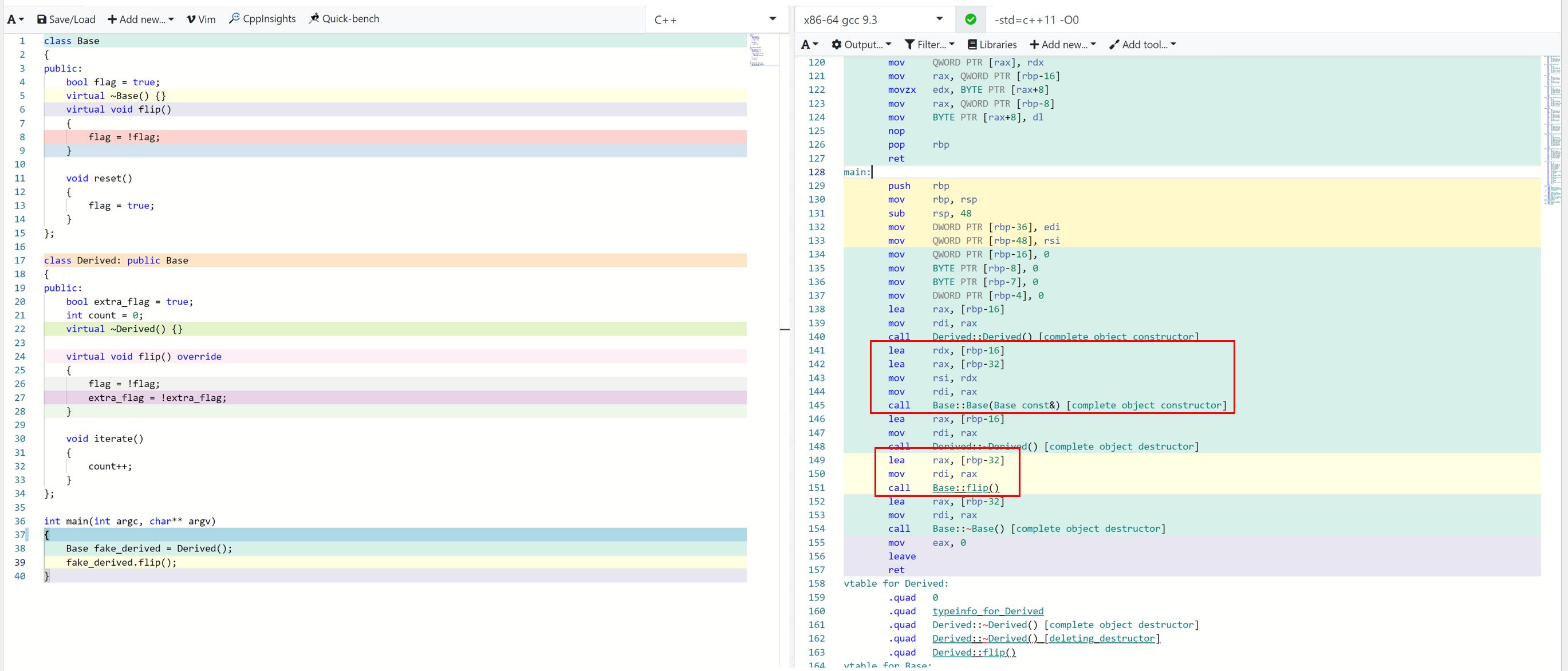Open CppInsights for this source
Image resolution: width=1568 pixels, height=671 pixels.
coord(262,19)
